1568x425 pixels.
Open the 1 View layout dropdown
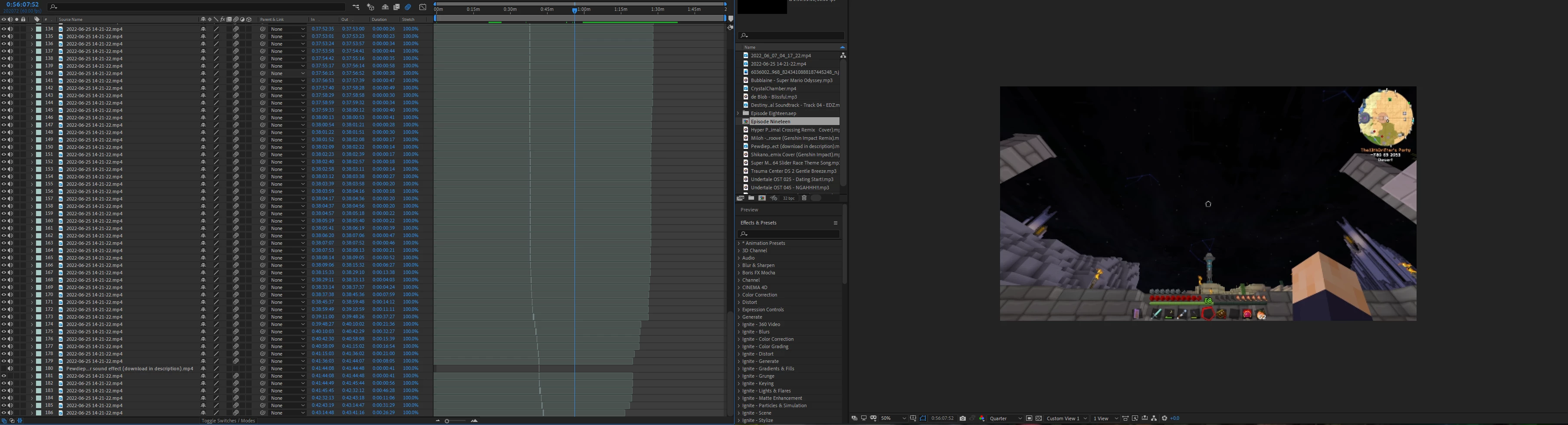(x=1105, y=418)
